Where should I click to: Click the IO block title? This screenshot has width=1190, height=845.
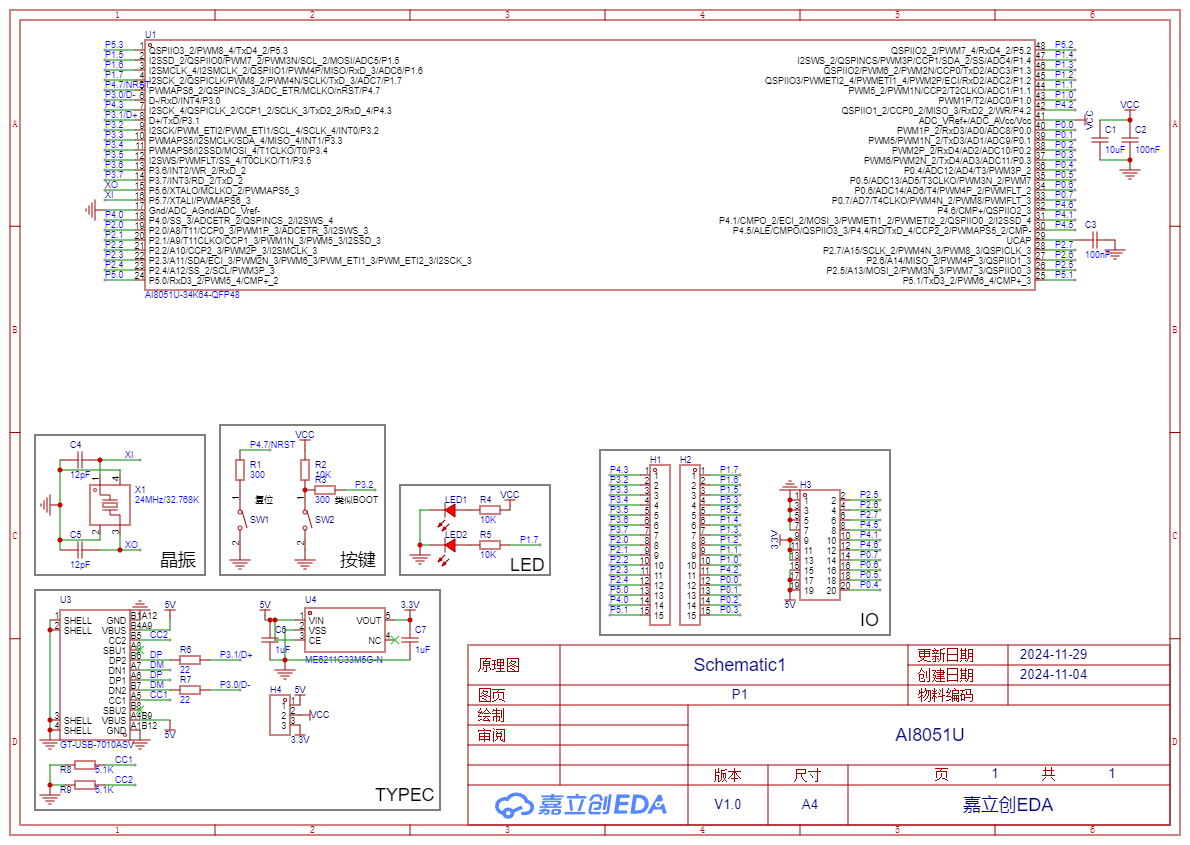pyautogui.click(x=869, y=620)
